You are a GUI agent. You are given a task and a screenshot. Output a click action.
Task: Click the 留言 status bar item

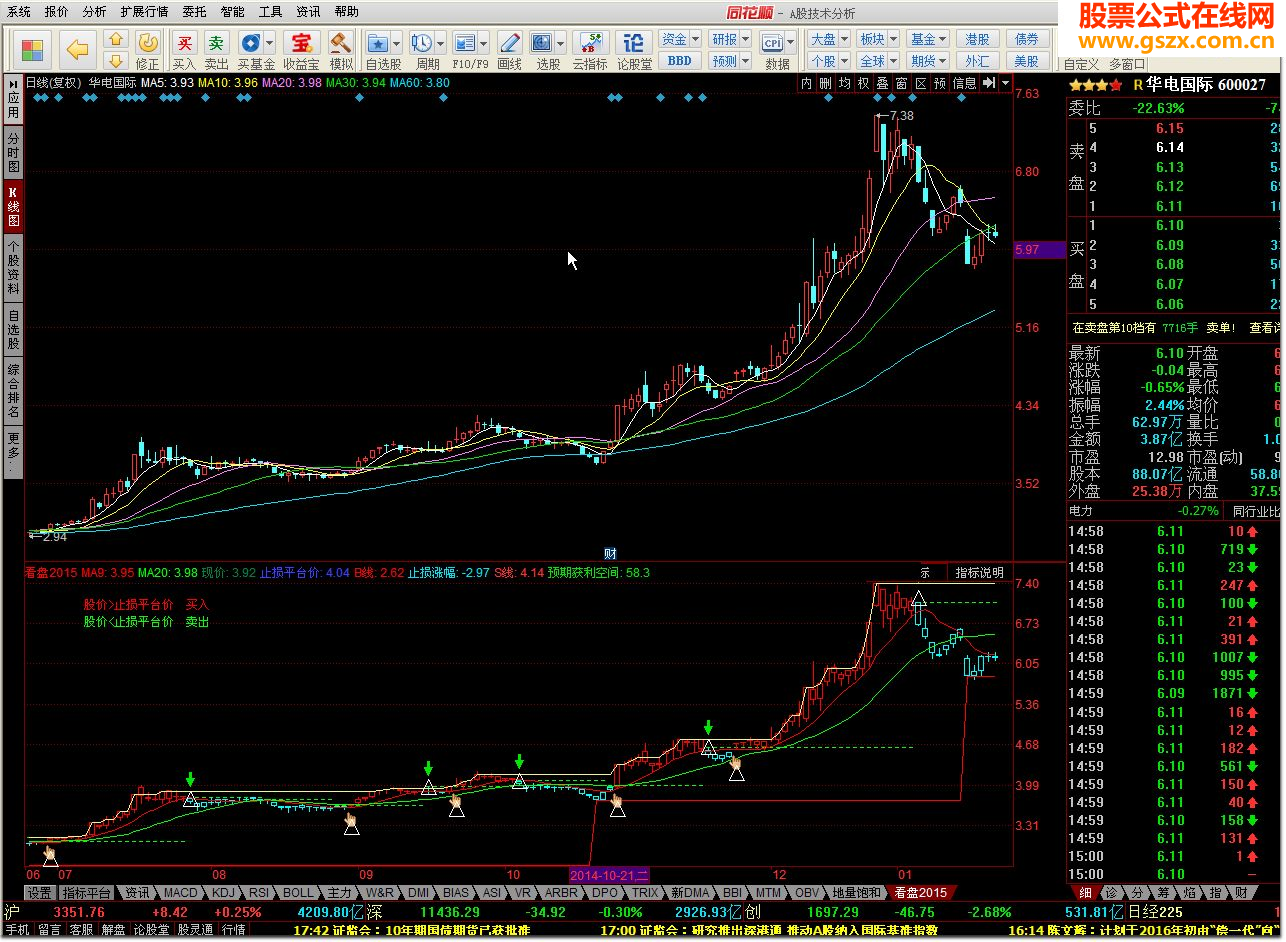(49, 929)
